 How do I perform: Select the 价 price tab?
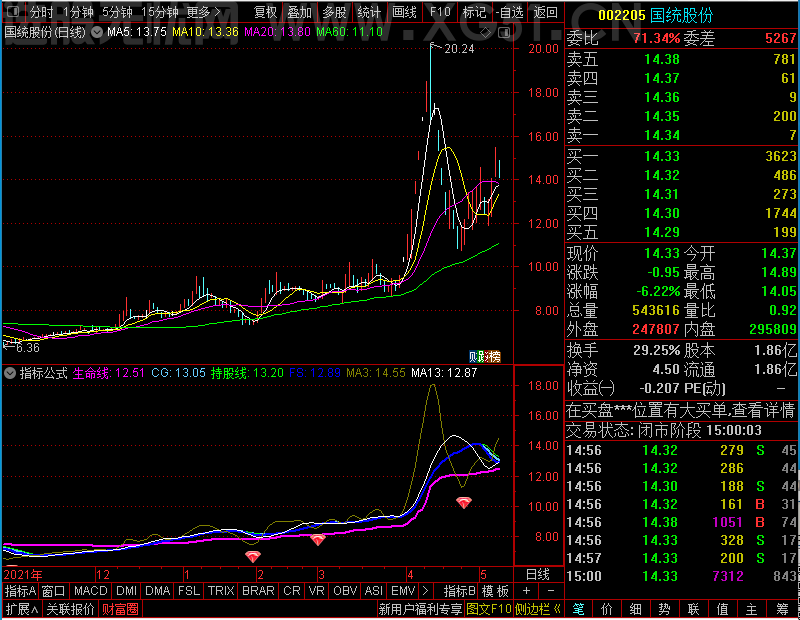click(607, 609)
